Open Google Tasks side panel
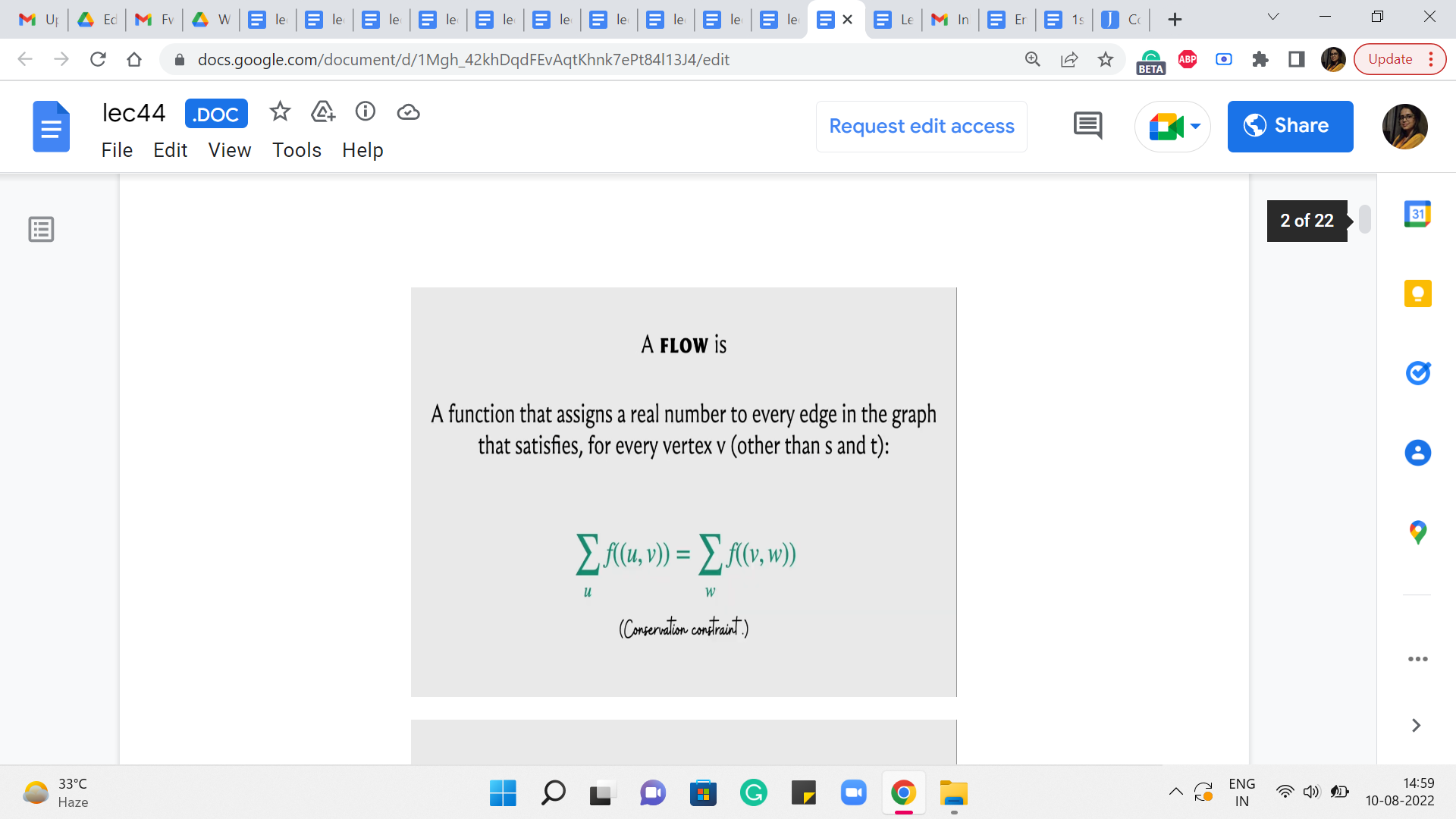1456x819 pixels. [1417, 373]
